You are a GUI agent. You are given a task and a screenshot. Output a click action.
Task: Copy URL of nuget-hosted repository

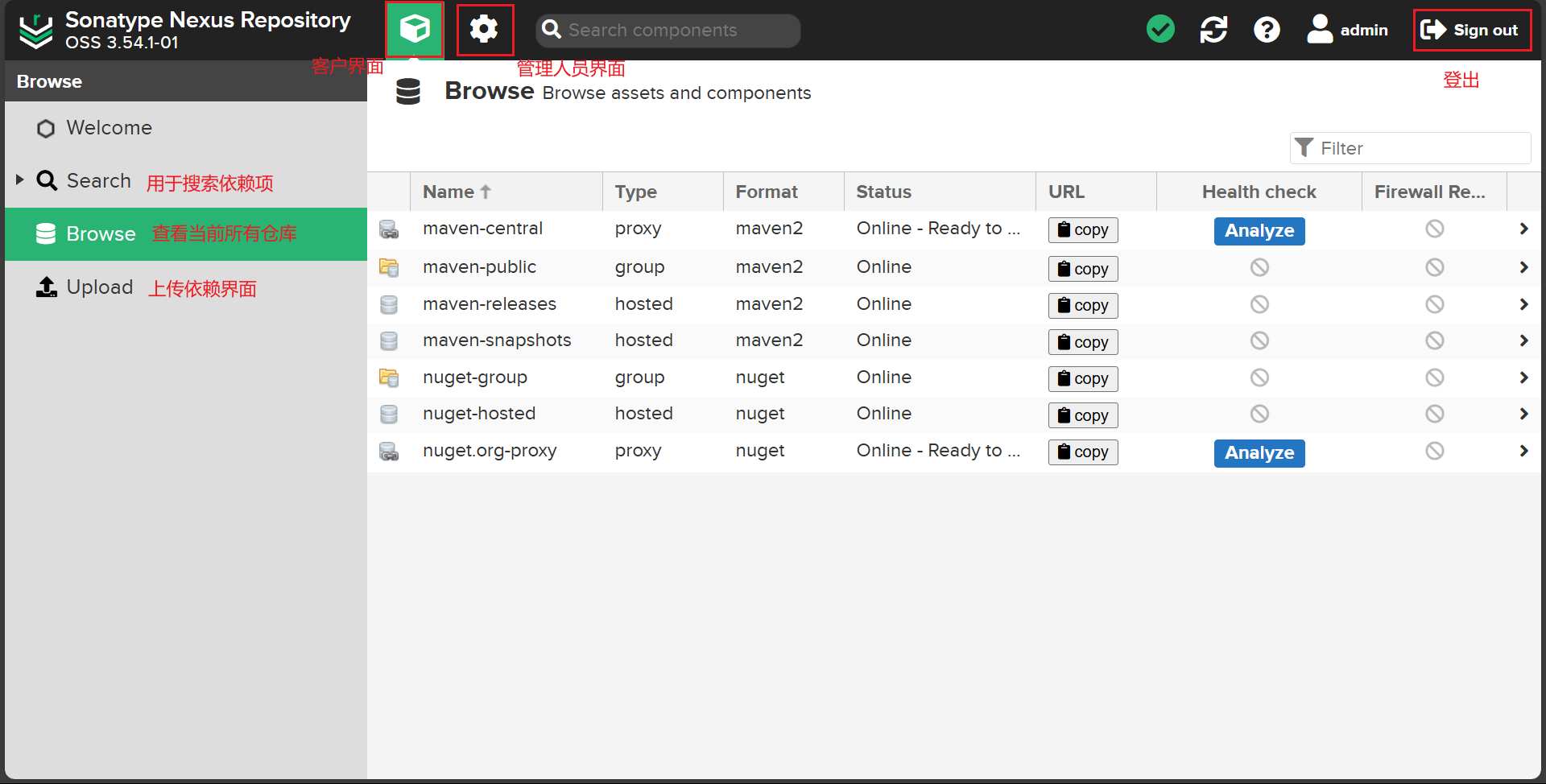[1083, 415]
